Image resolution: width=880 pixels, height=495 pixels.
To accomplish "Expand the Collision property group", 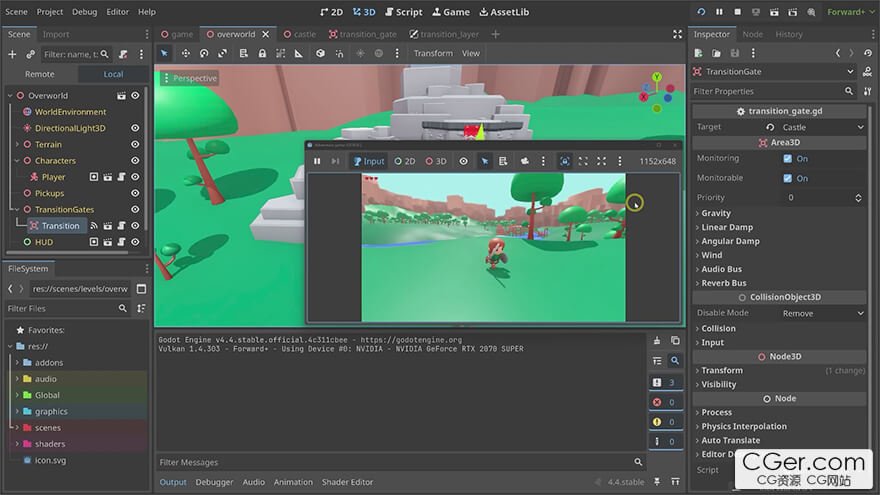I will click(718, 328).
